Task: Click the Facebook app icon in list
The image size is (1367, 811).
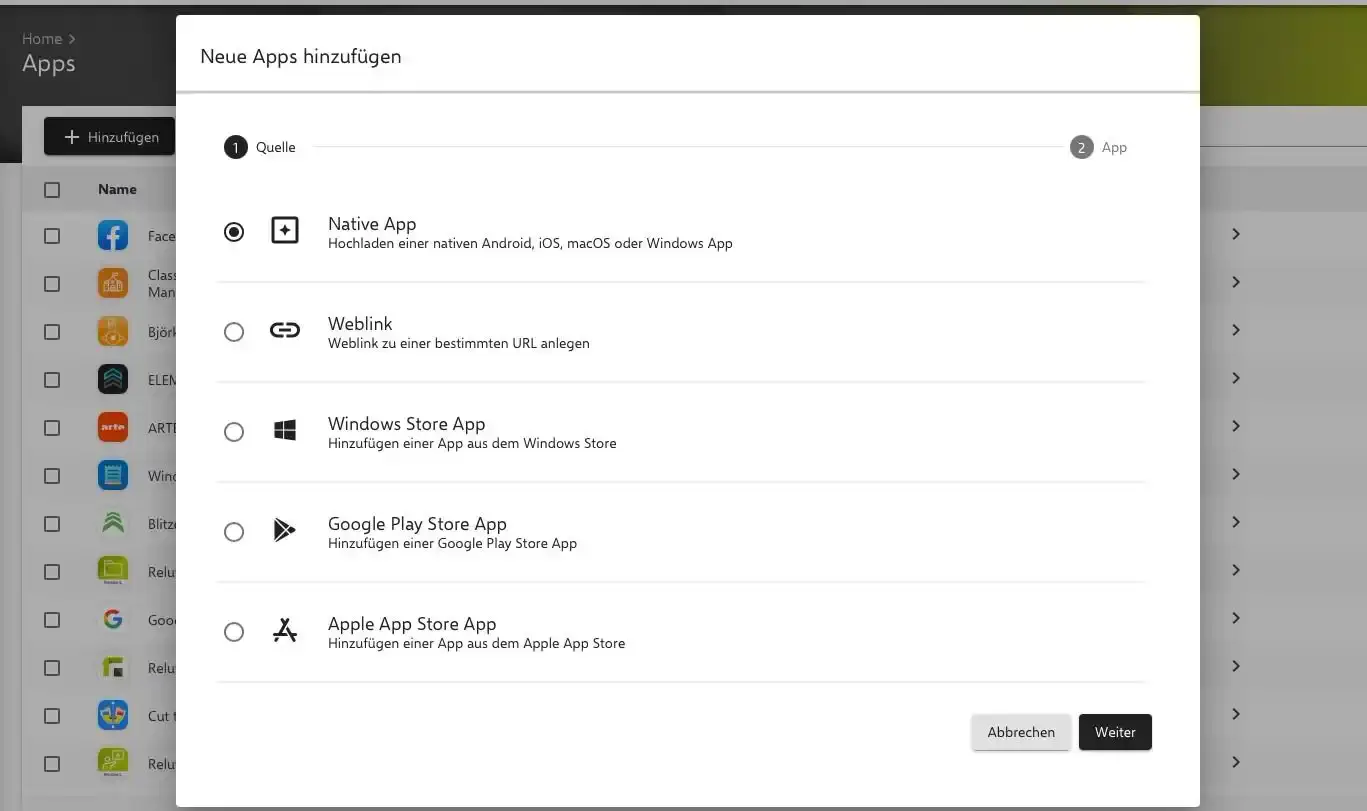Action: coord(113,236)
